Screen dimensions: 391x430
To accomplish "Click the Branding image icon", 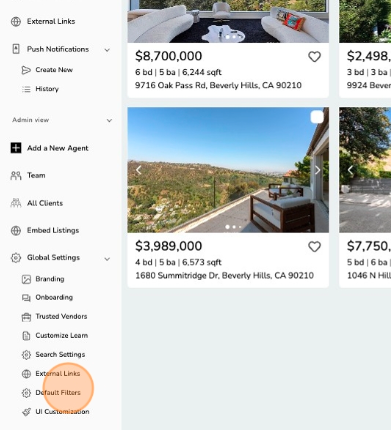I will coord(26,279).
